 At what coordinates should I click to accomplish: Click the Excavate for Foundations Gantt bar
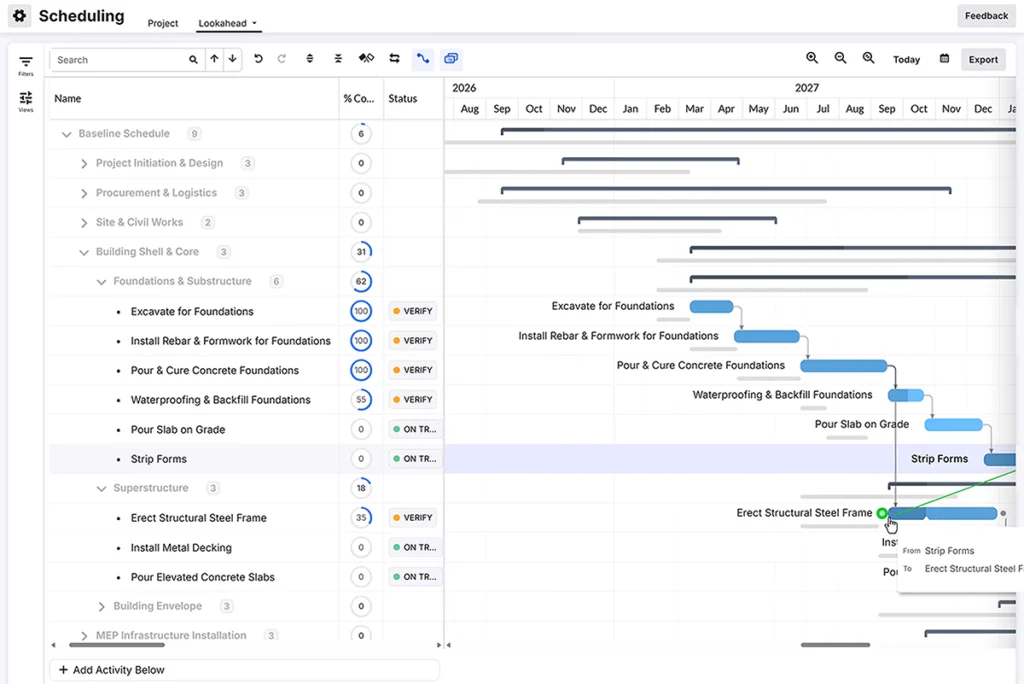711,306
